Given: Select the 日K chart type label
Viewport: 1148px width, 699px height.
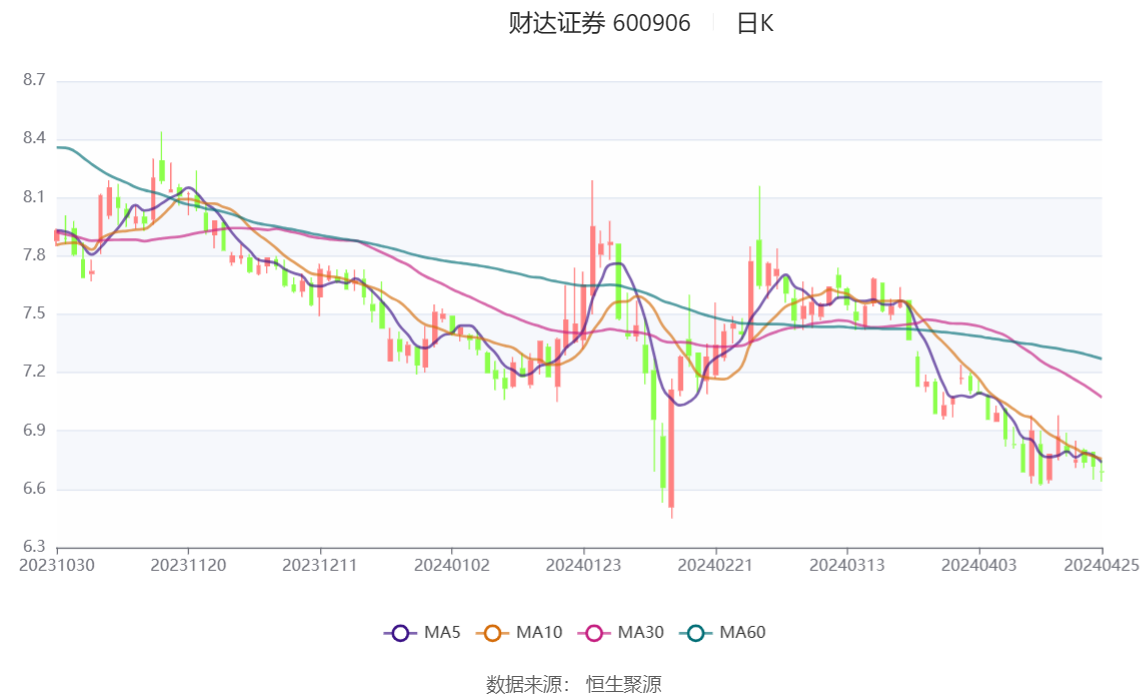Looking at the screenshot, I should point(755,23).
